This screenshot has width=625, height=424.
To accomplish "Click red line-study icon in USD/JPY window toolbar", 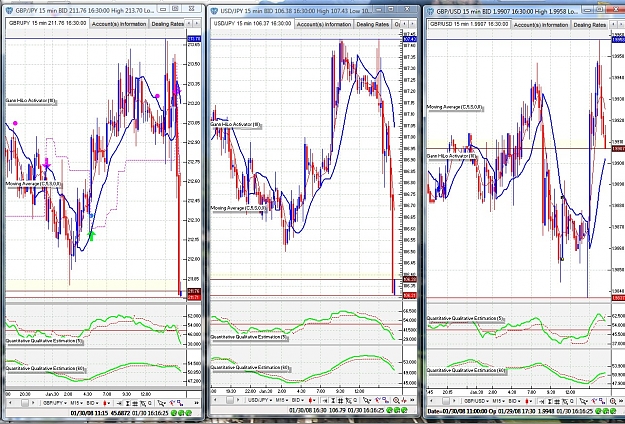I will (x=404, y=400).
